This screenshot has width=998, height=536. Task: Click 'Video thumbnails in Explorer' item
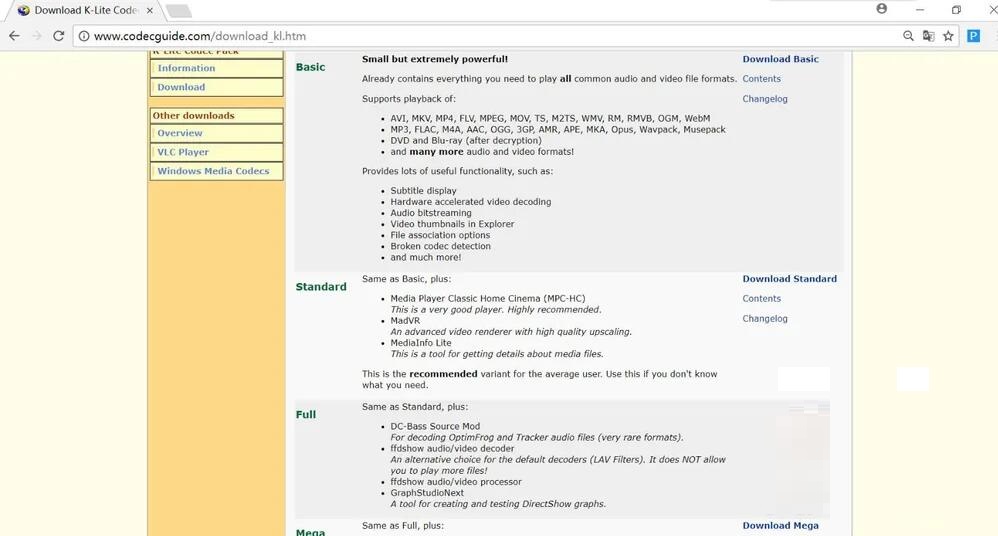coord(452,224)
